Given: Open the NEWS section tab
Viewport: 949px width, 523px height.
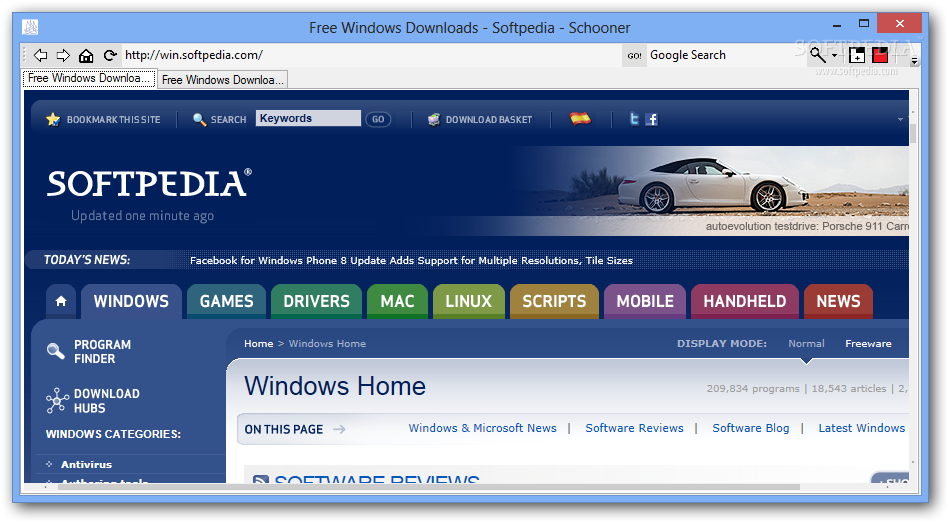Looking at the screenshot, I should click(838, 301).
